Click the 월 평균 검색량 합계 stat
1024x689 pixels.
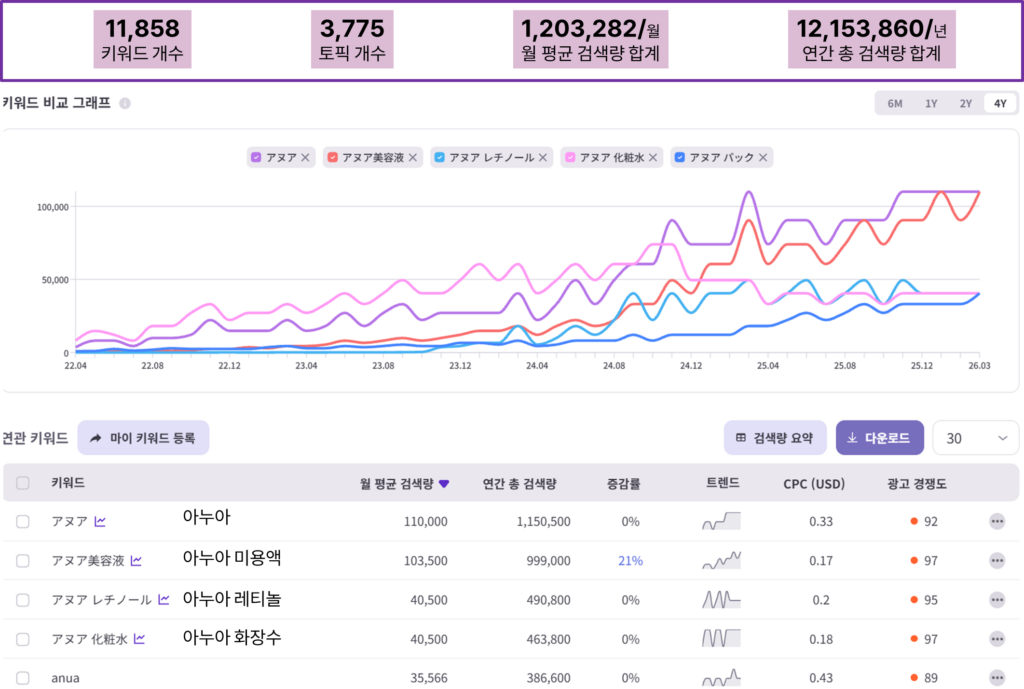[x=590, y=39]
